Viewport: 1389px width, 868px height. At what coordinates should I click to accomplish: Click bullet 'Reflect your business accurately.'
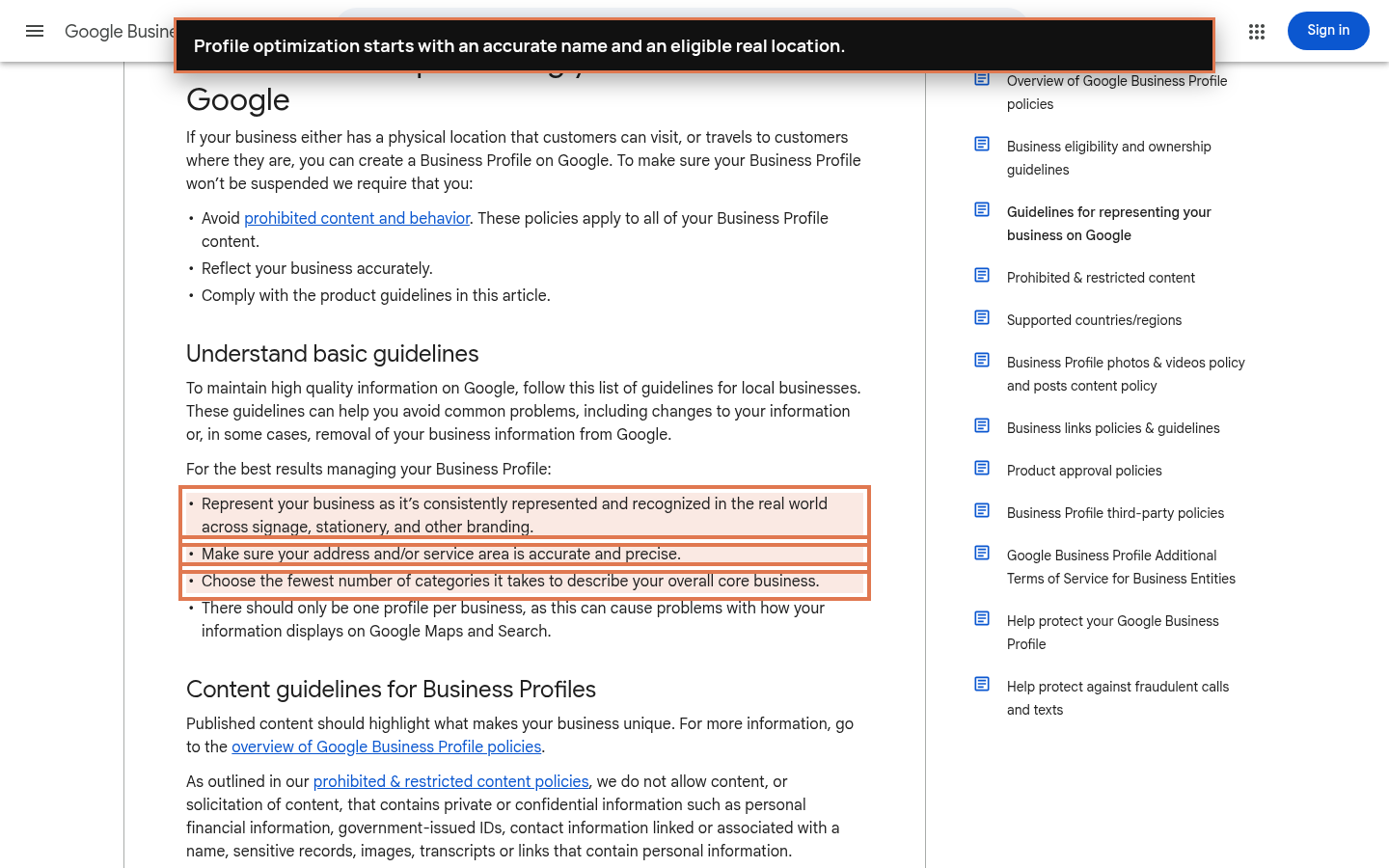pos(317,269)
